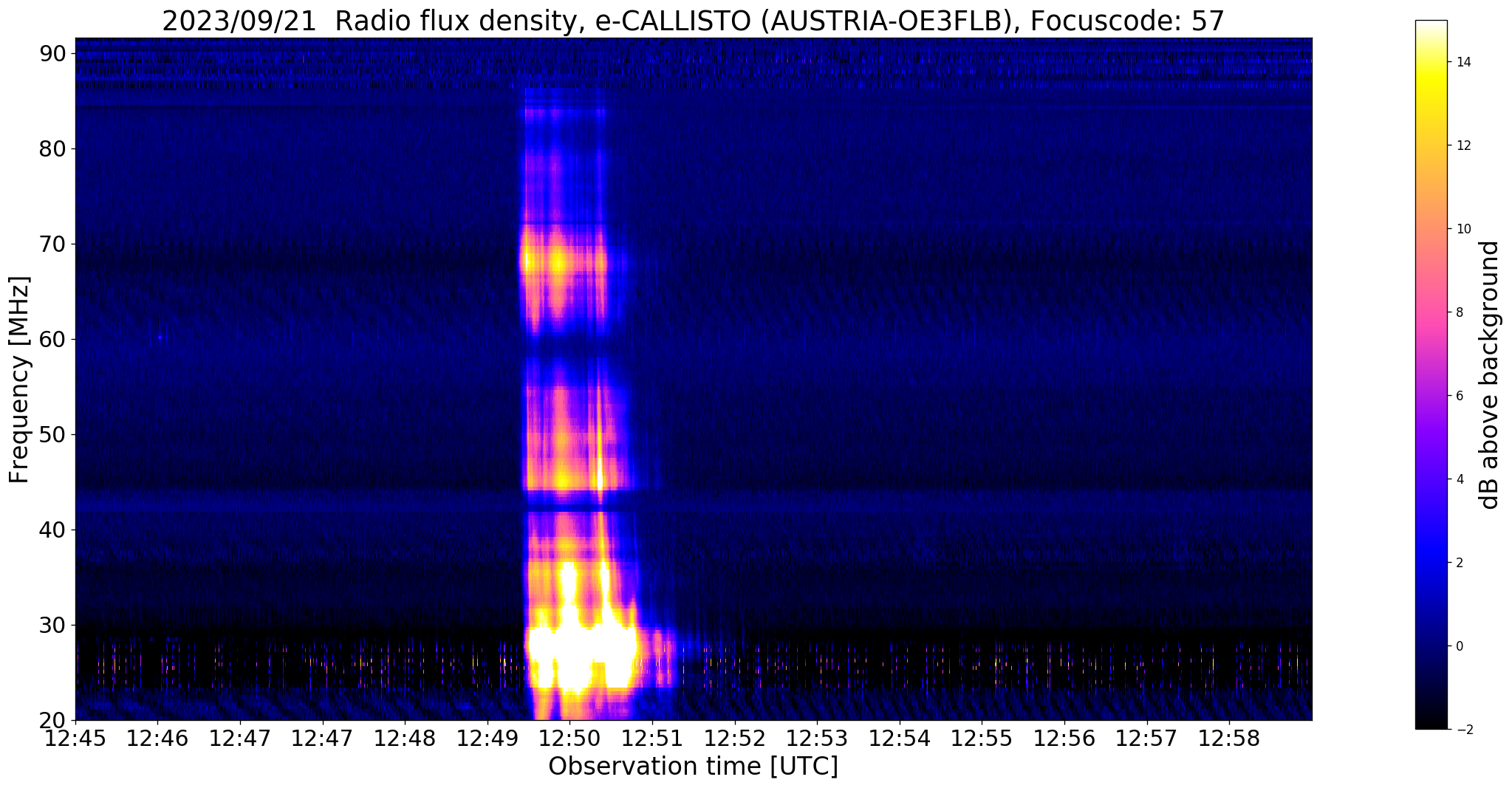
Task: Select the 12:53 time tick label
Action: (817, 739)
